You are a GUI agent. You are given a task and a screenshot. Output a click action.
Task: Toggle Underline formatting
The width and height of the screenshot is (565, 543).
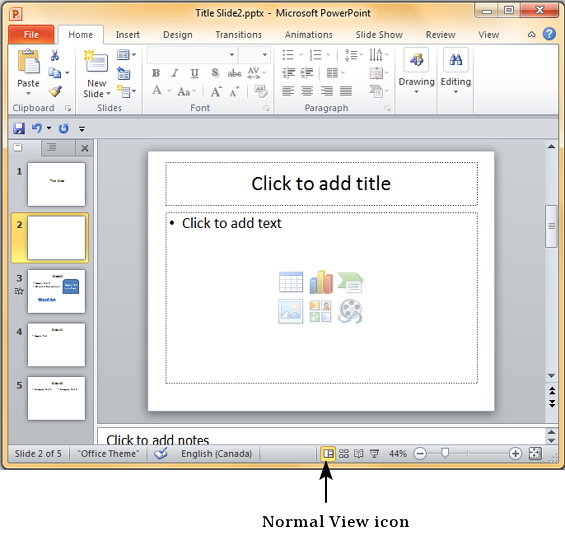coord(195,73)
